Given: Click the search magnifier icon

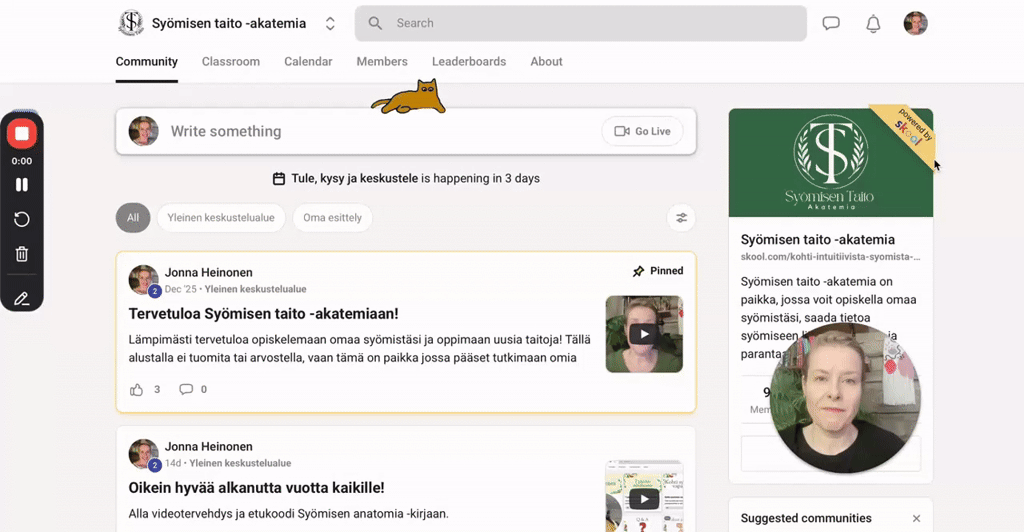Looking at the screenshot, I should 375,23.
